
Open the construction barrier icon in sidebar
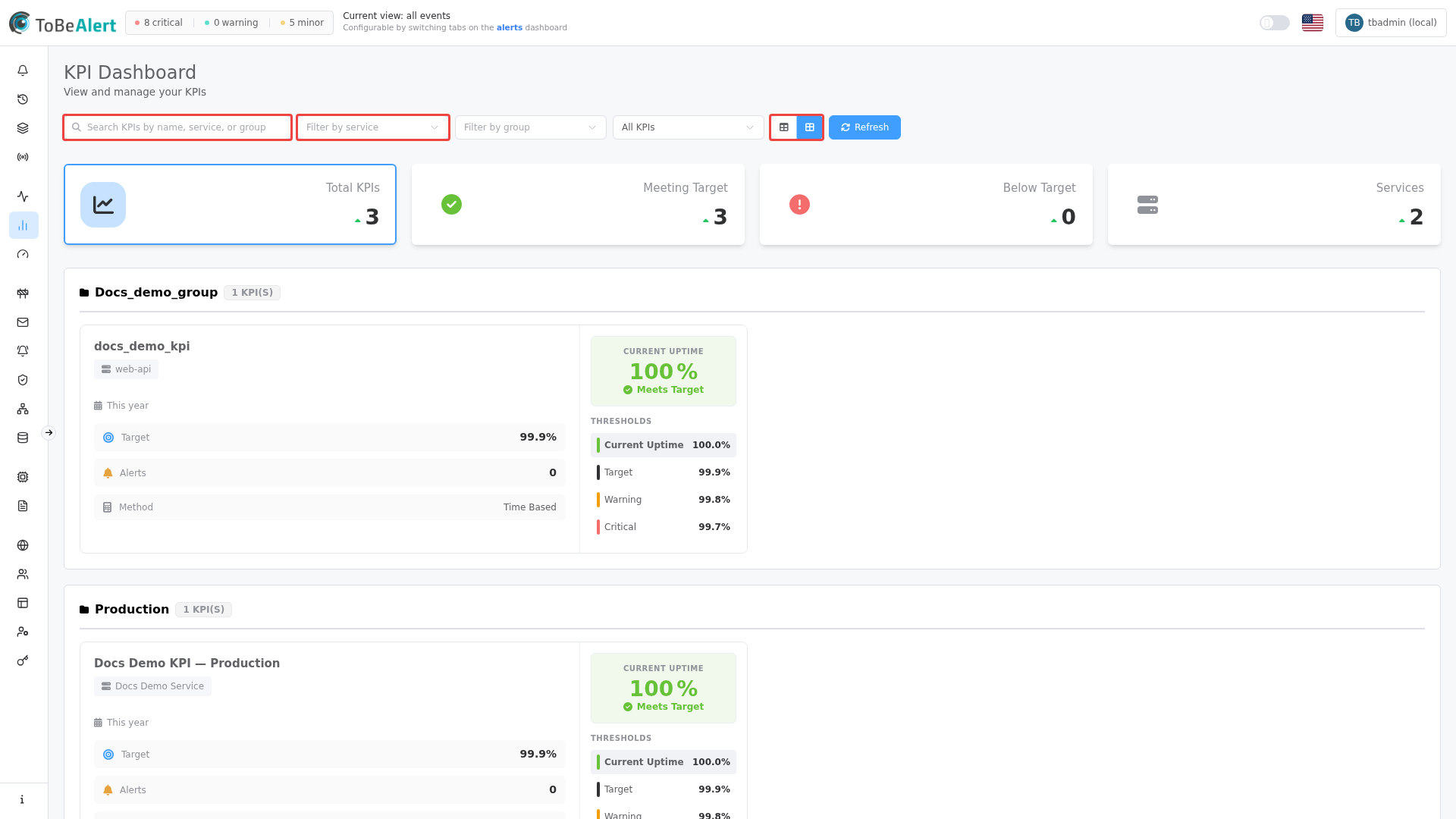23,293
